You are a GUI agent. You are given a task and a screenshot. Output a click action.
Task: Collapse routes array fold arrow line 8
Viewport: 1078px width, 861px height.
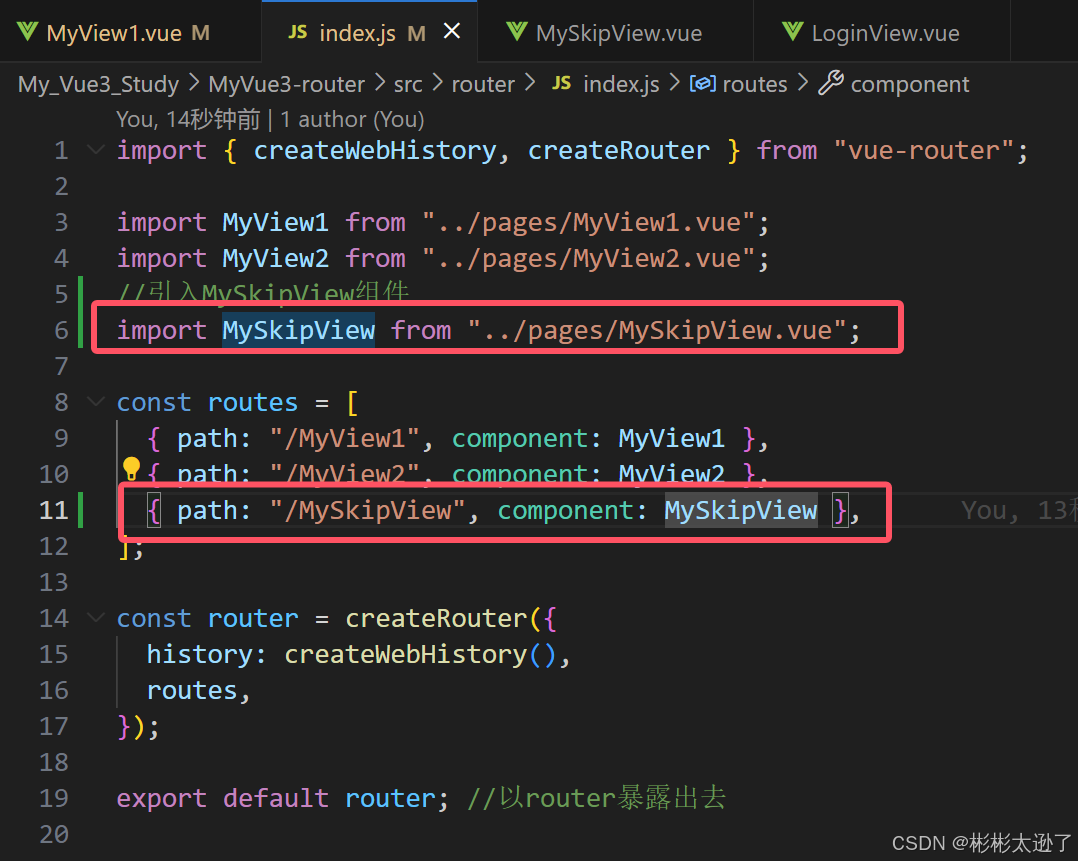pos(96,401)
